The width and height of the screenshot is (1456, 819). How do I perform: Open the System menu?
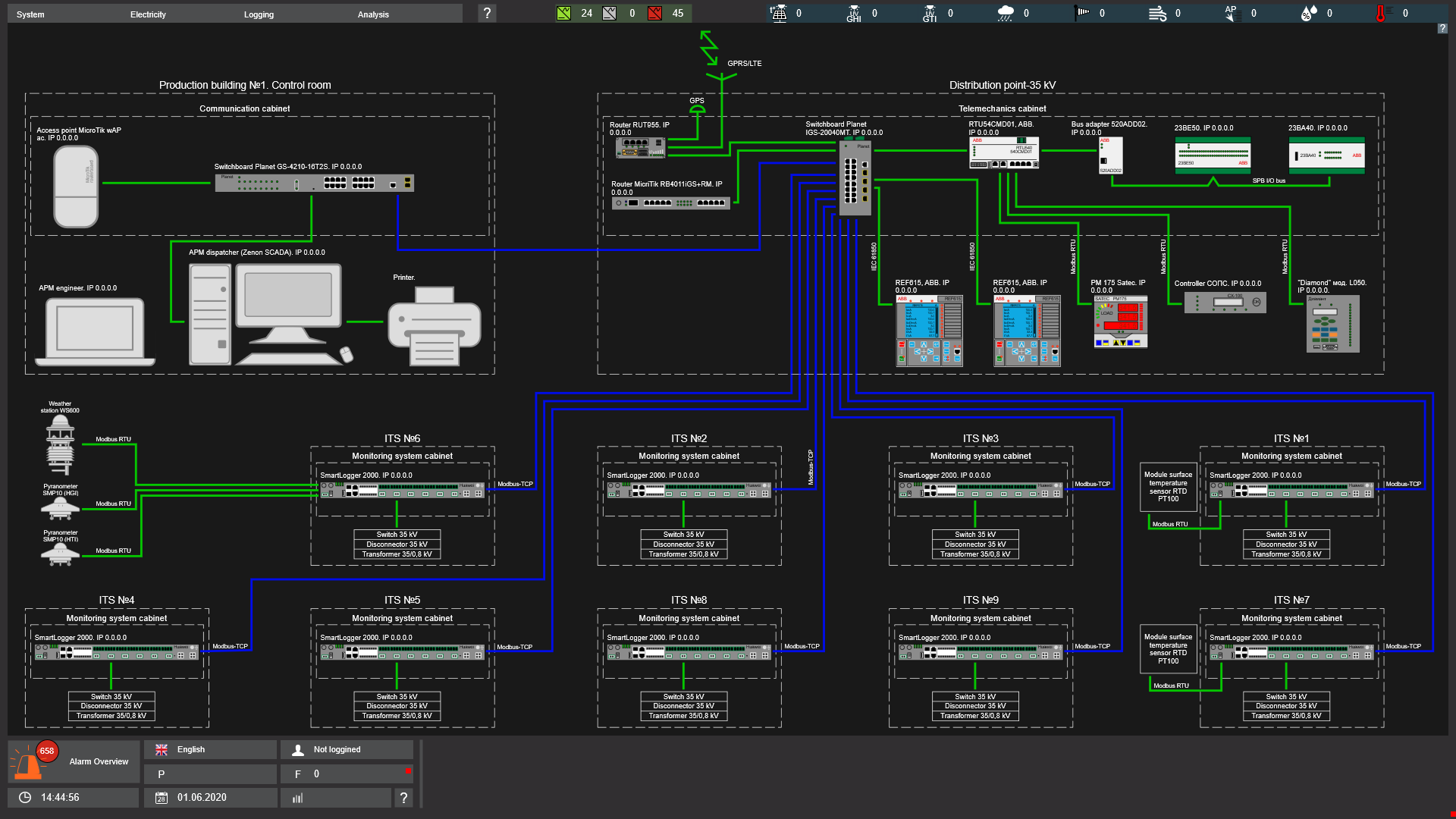[x=30, y=14]
